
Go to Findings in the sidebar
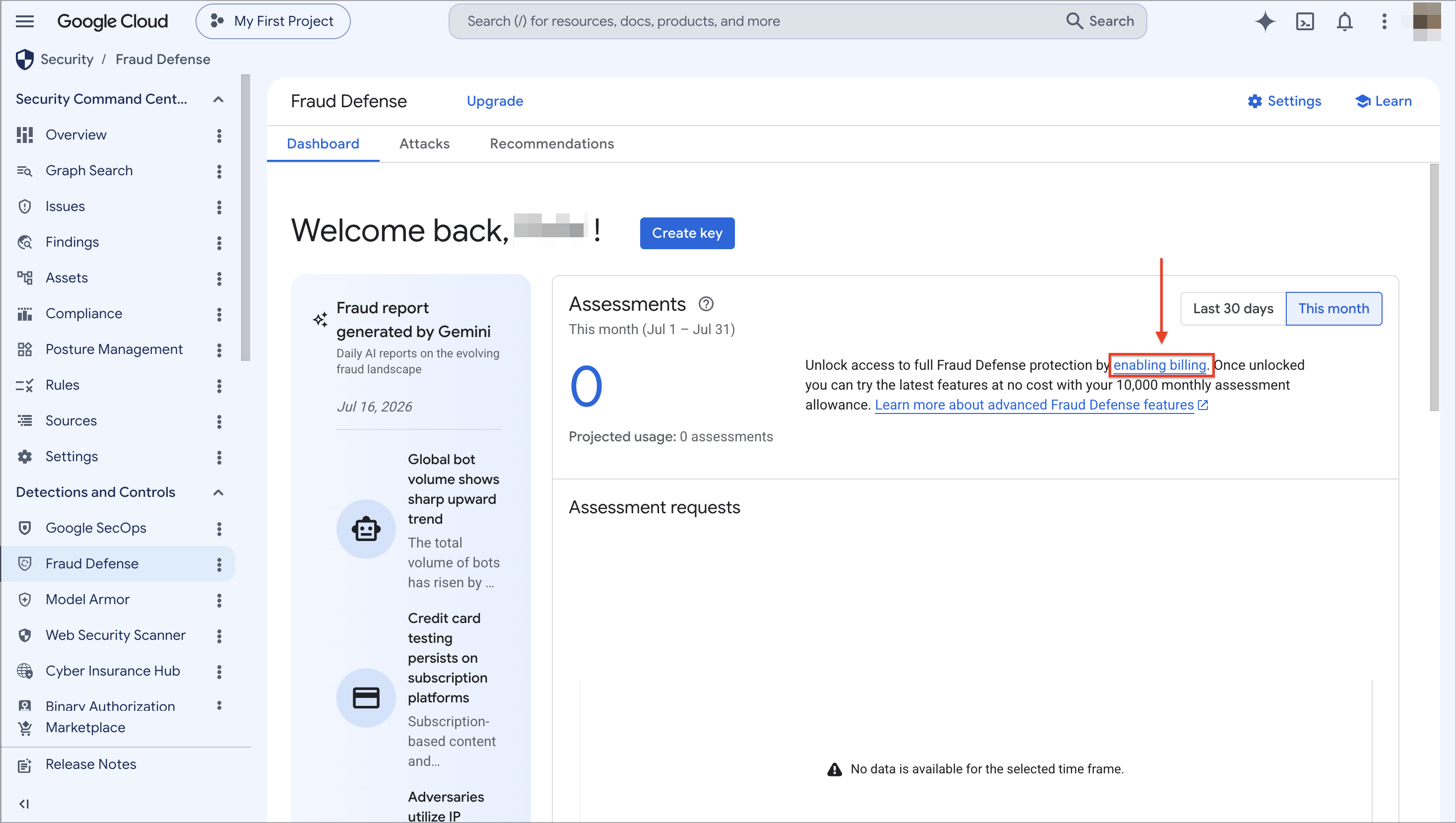tap(72, 242)
